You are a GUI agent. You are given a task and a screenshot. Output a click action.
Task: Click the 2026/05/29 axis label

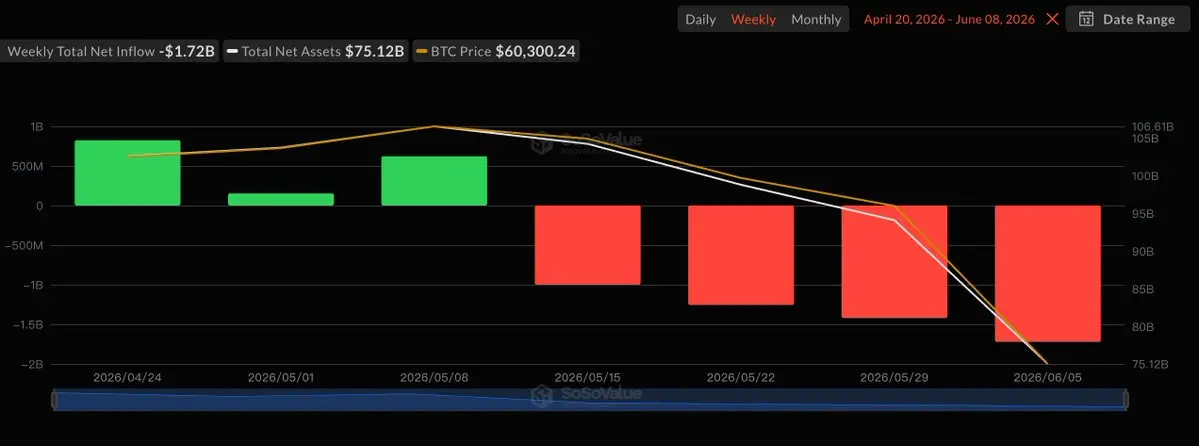[x=894, y=377]
